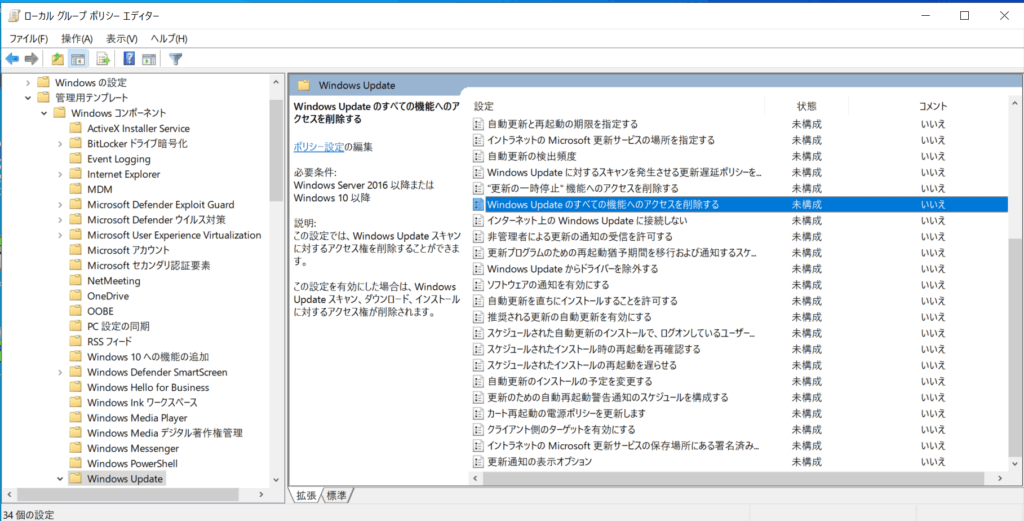
Task: Expand the Windows の設定 tree node
Action: click(x=27, y=82)
